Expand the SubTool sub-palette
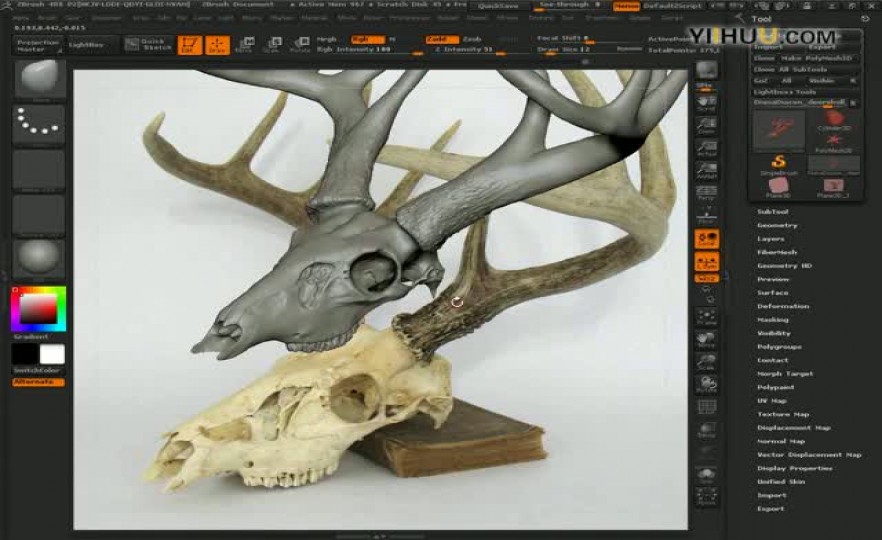This screenshot has height=540, width=882. pyautogui.click(x=772, y=212)
